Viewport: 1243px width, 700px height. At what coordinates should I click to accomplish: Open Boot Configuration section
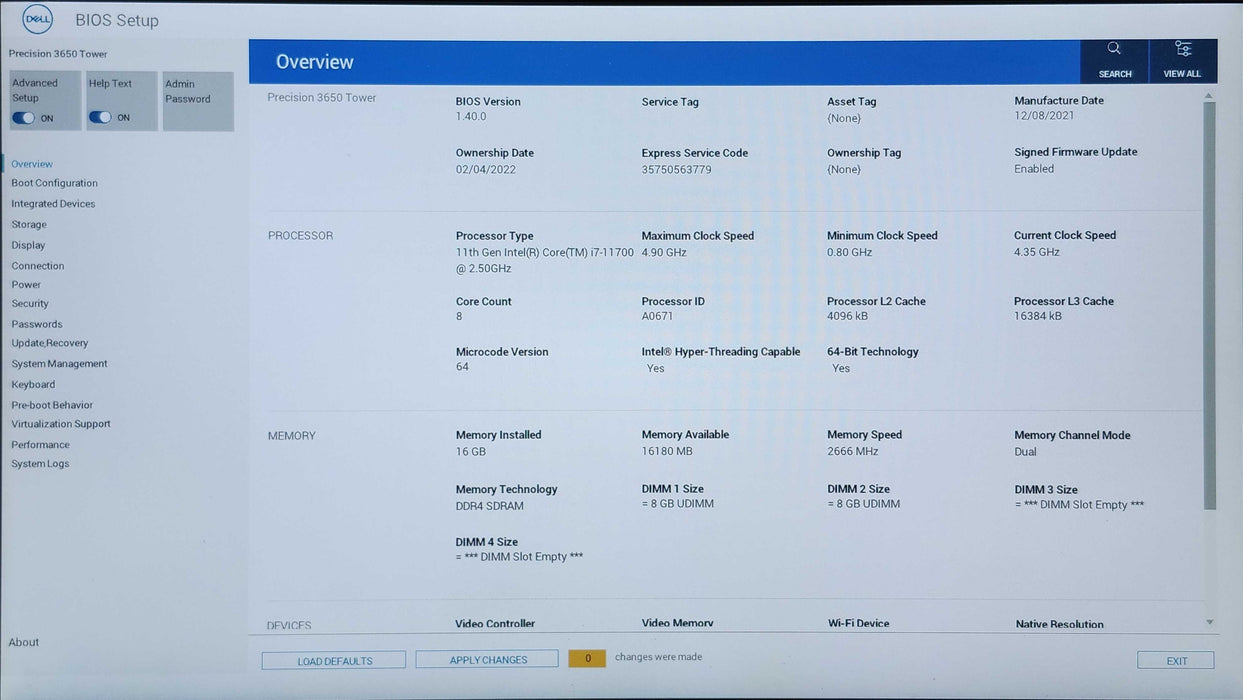point(54,183)
